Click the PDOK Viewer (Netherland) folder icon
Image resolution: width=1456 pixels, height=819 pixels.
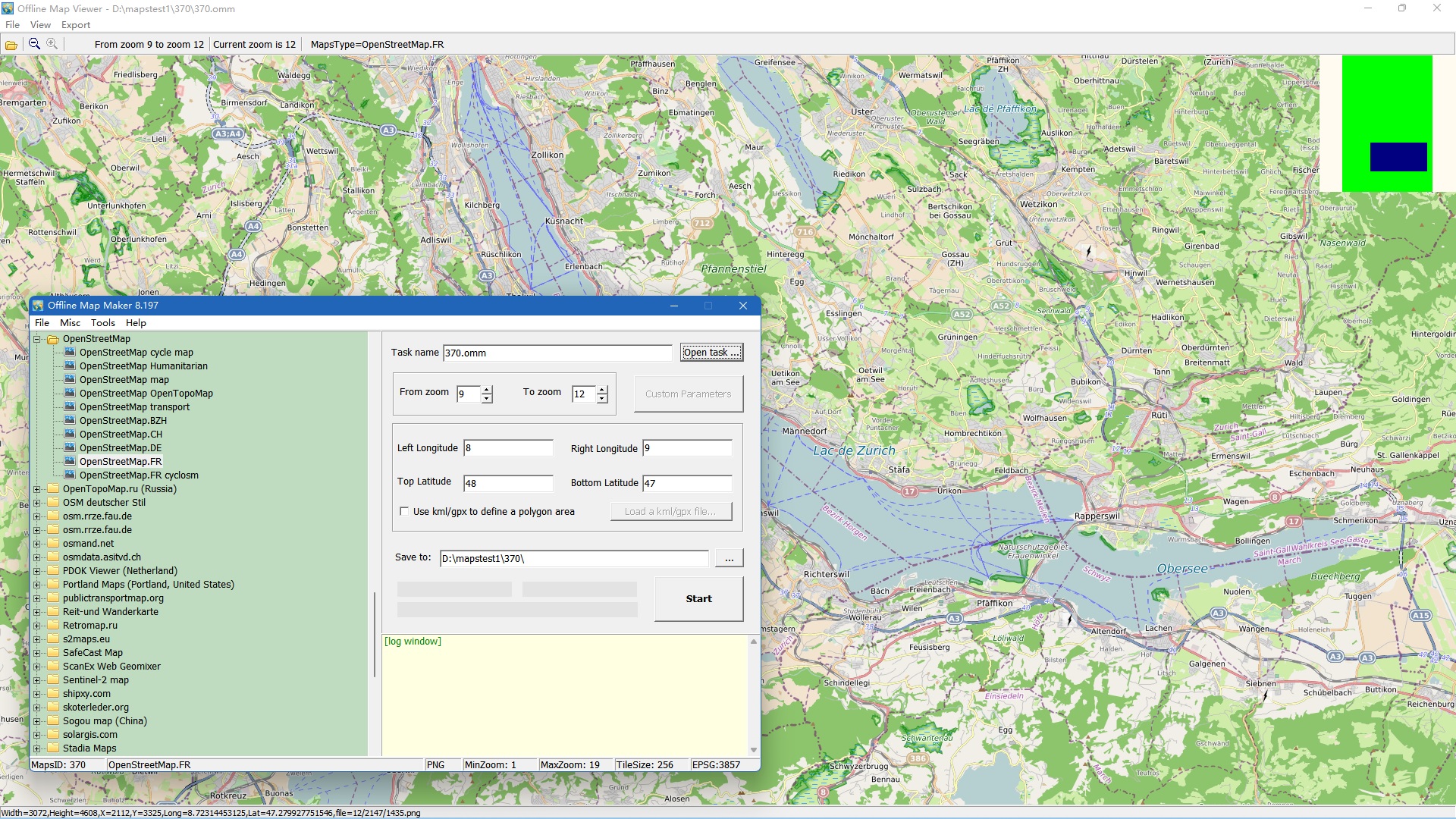click(53, 571)
